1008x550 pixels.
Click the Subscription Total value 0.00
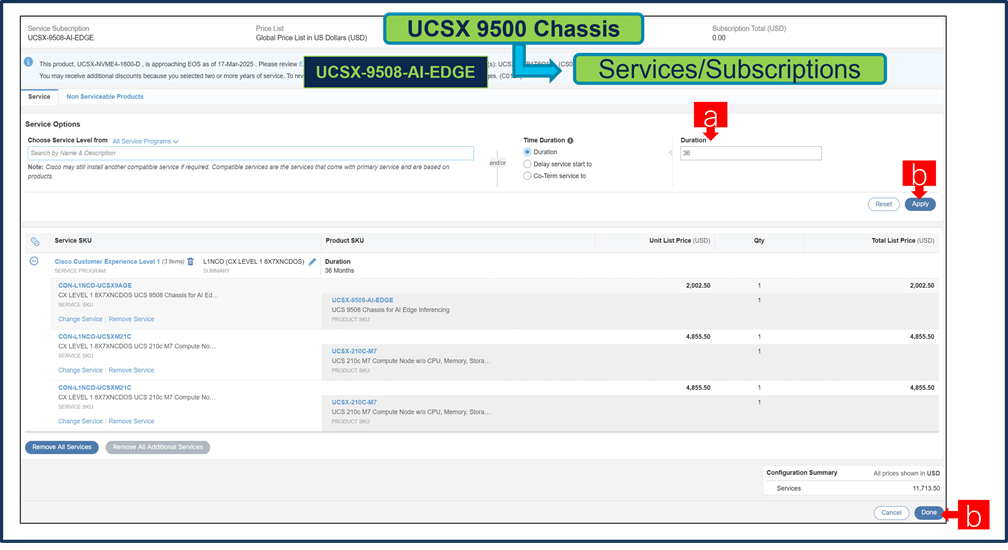[x=719, y=38]
